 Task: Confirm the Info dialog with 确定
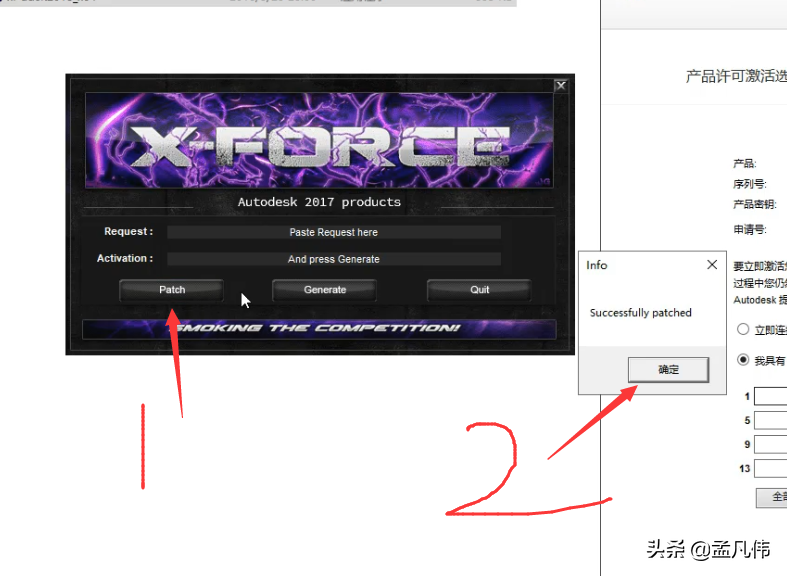click(x=668, y=370)
